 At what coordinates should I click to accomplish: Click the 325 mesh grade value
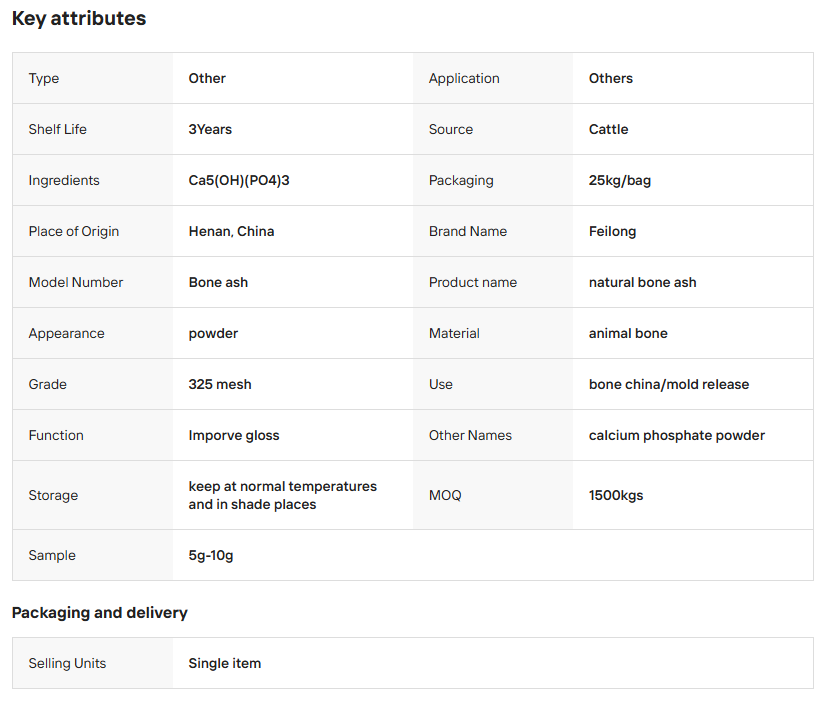tap(220, 384)
